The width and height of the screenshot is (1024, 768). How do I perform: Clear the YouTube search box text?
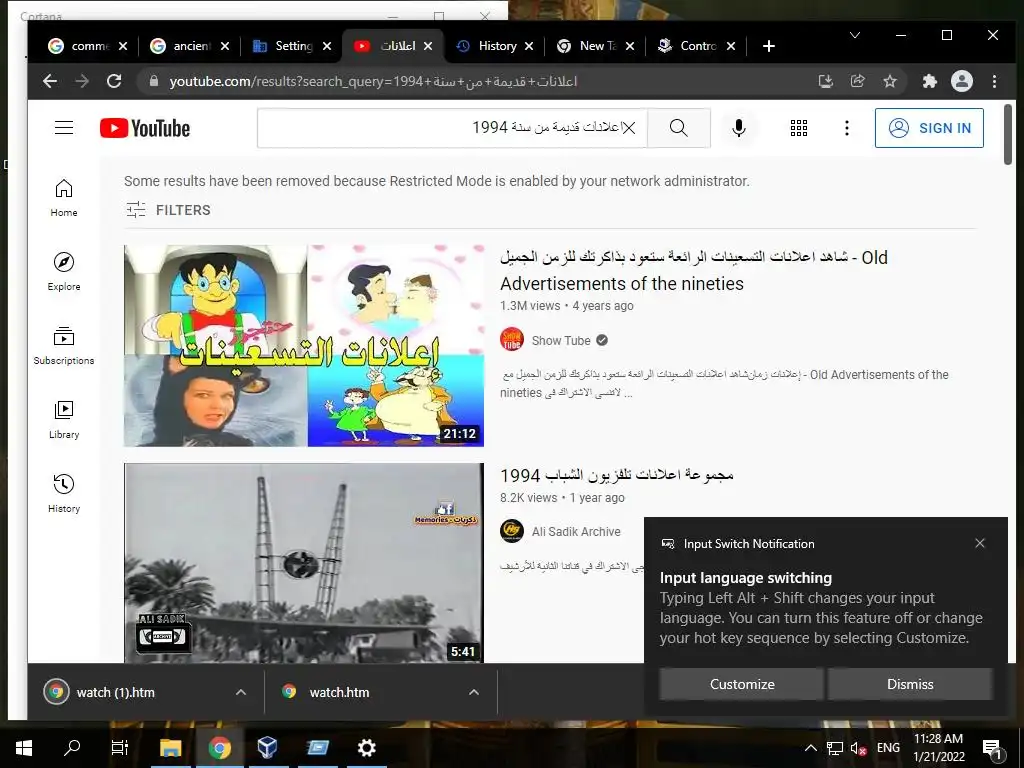tap(628, 128)
